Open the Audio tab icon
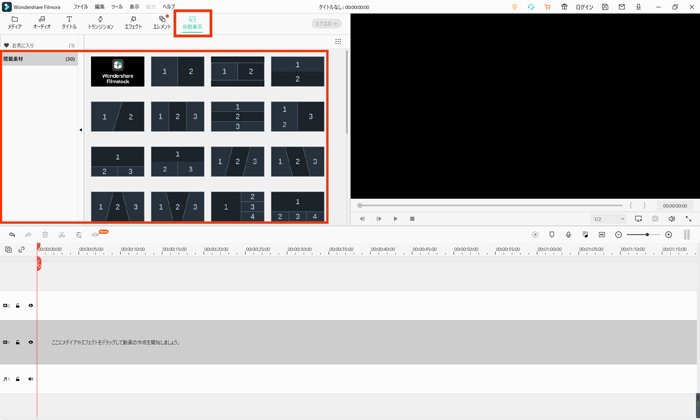Viewport: 700px width, 420px height. click(x=42, y=22)
